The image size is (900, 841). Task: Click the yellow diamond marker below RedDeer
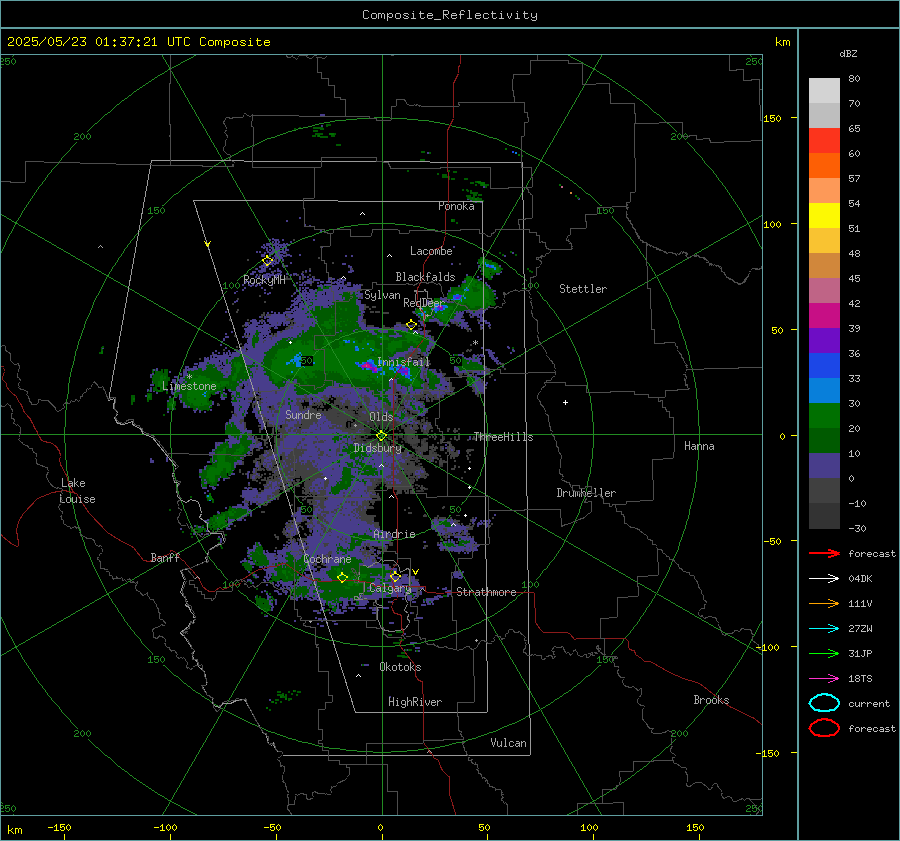point(412,325)
